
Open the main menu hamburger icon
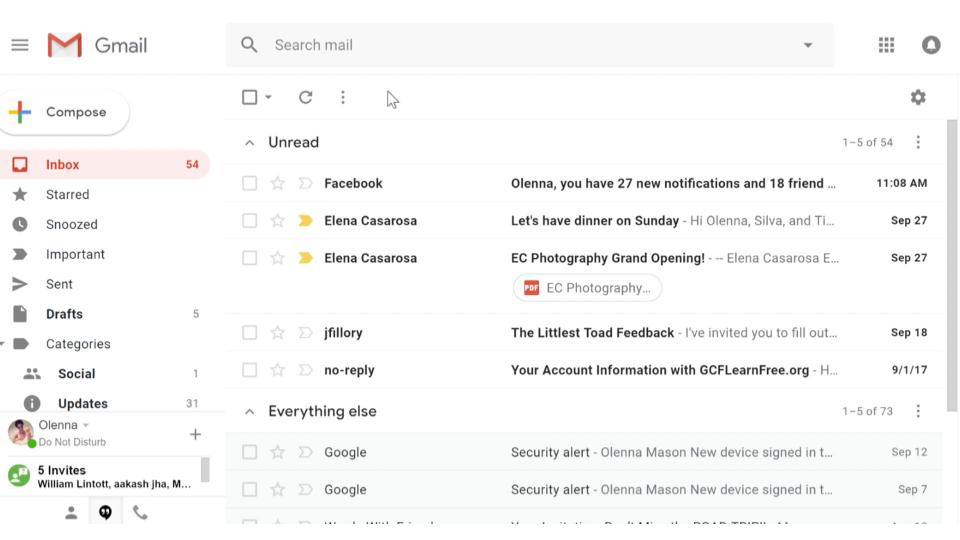tap(20, 45)
